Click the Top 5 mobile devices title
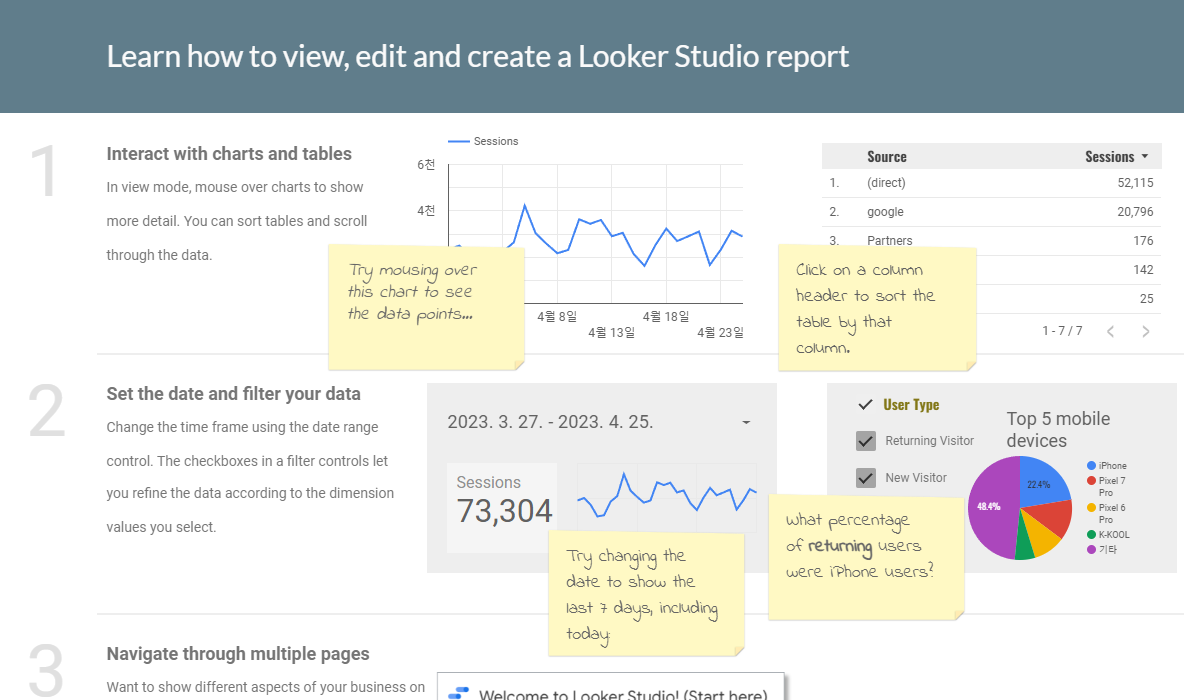This screenshot has width=1184, height=700. point(1058,430)
